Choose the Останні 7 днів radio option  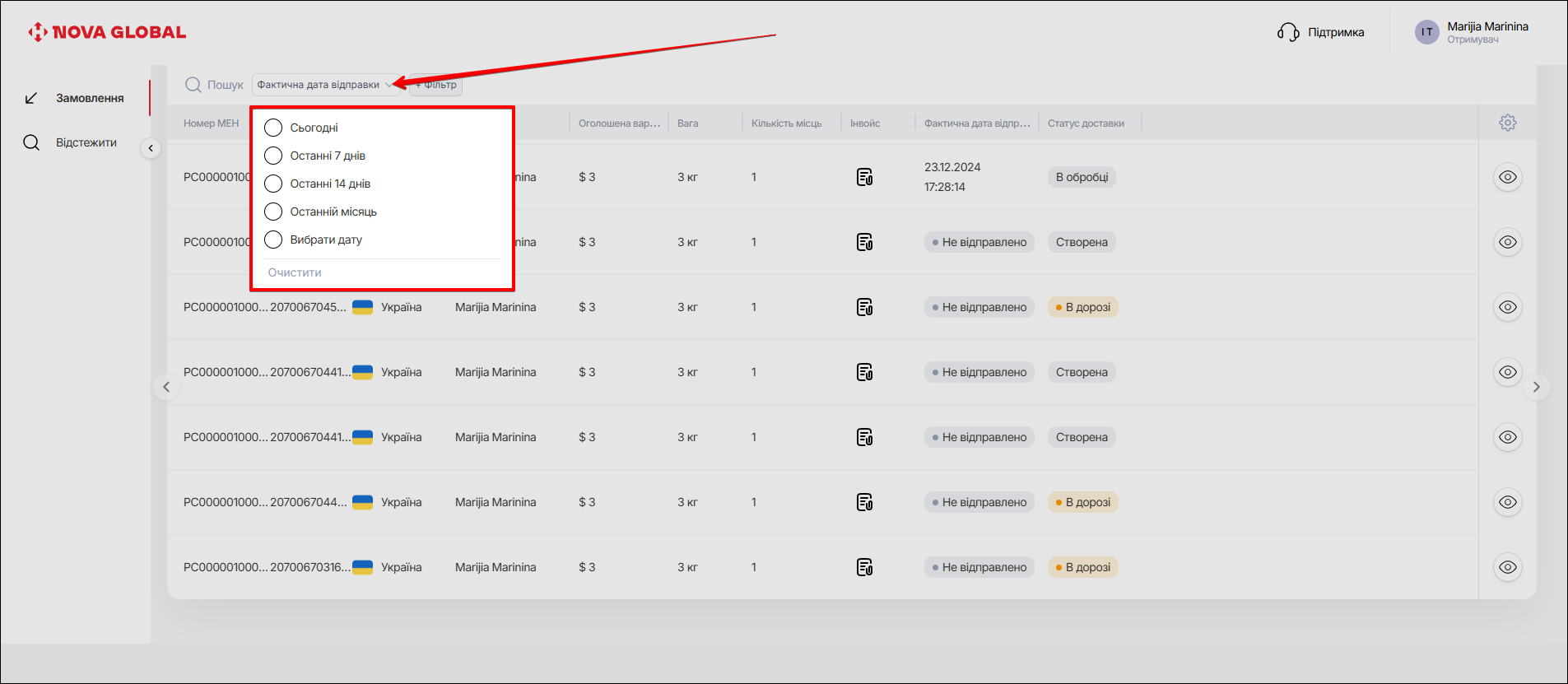coord(273,156)
